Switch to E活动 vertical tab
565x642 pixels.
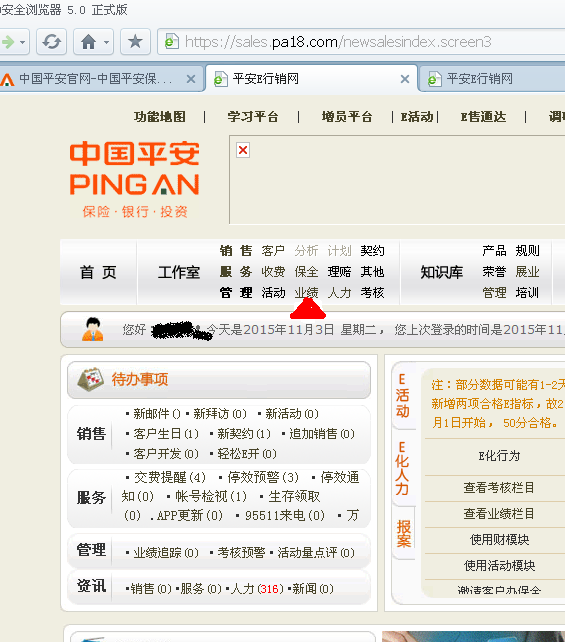(x=403, y=396)
